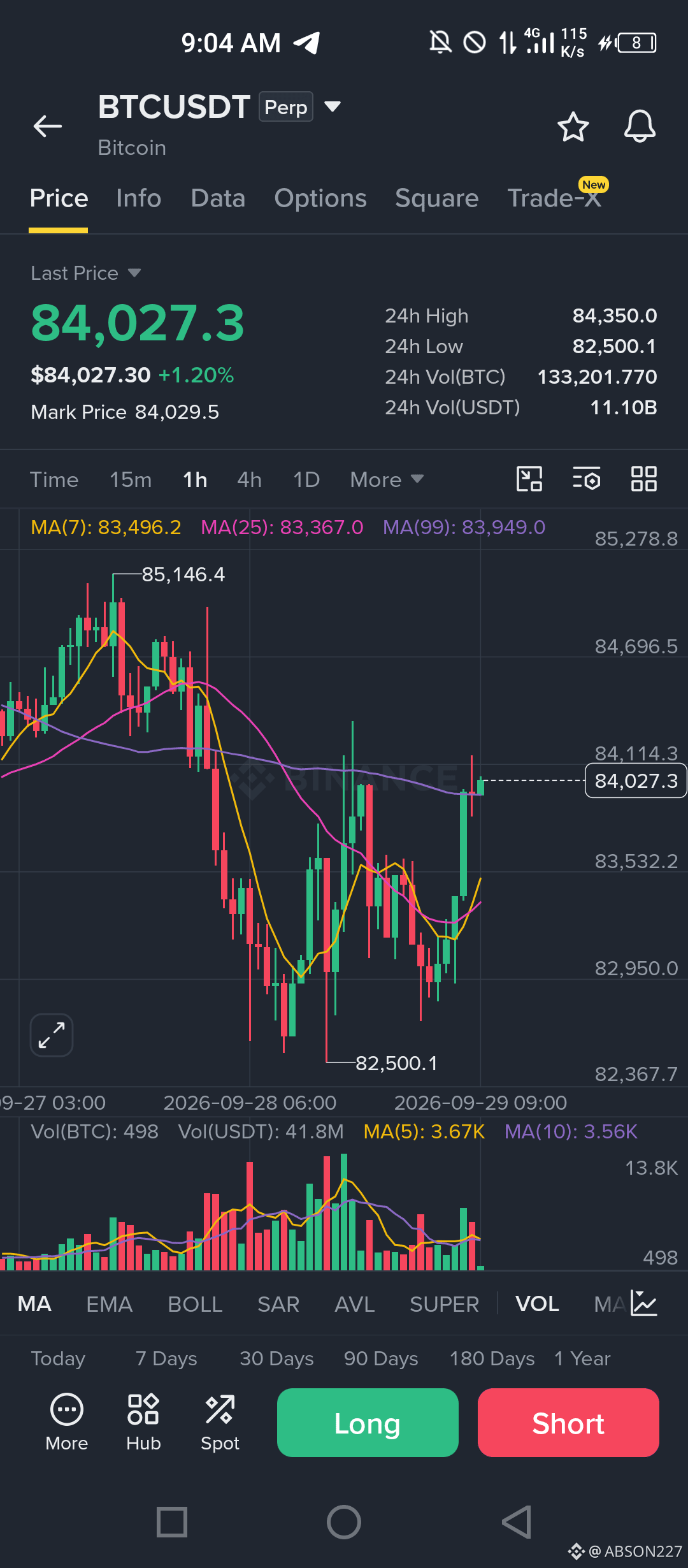Open price alert bell icon

(640, 126)
